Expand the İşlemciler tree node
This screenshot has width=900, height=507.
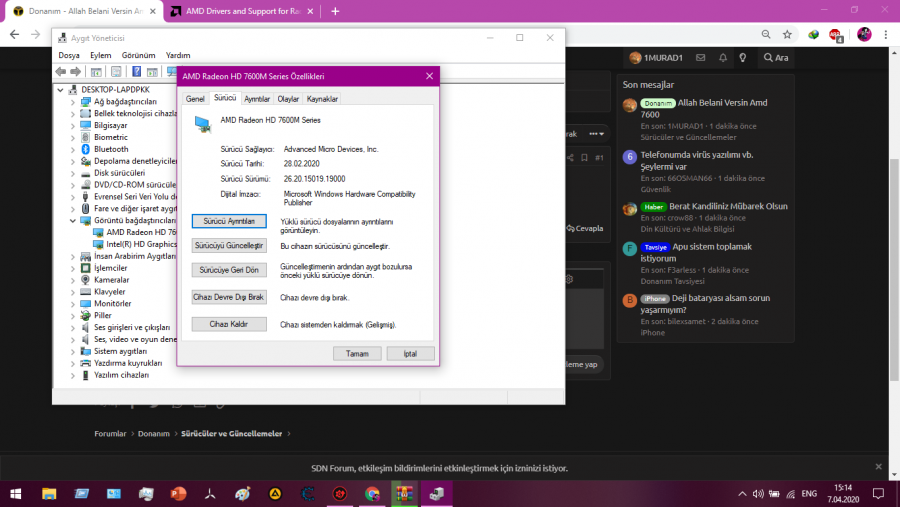73,268
